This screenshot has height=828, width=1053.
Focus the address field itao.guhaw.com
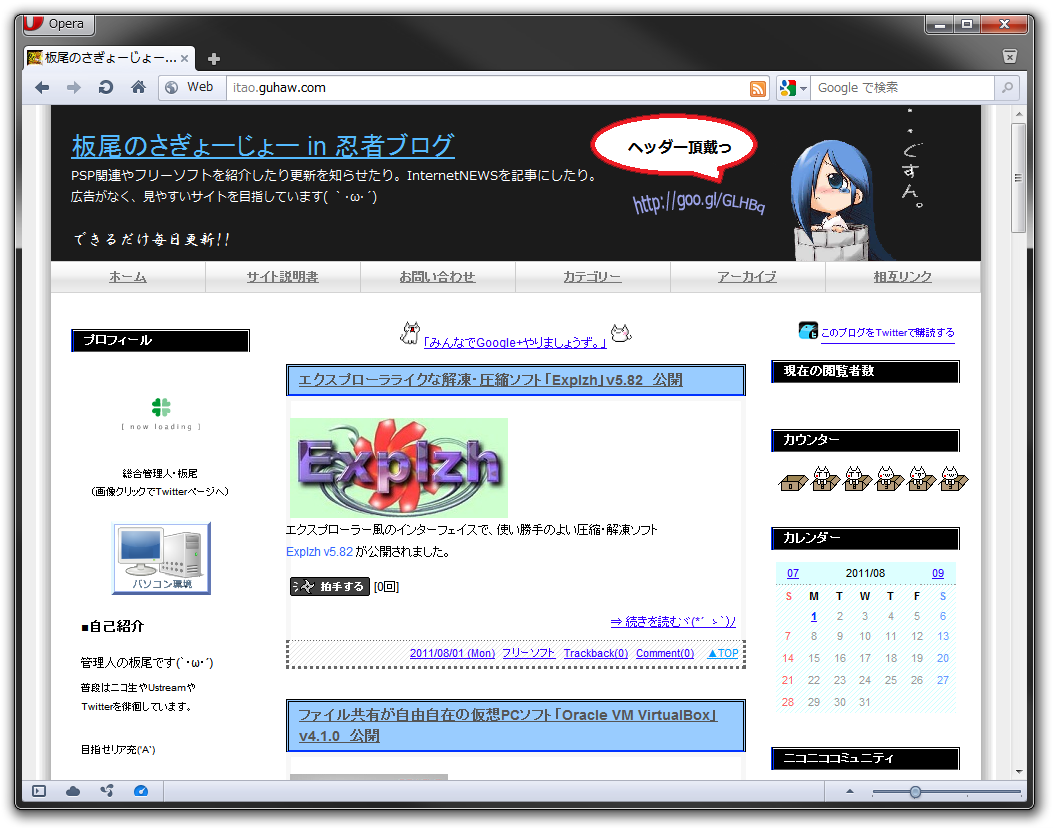click(486, 88)
